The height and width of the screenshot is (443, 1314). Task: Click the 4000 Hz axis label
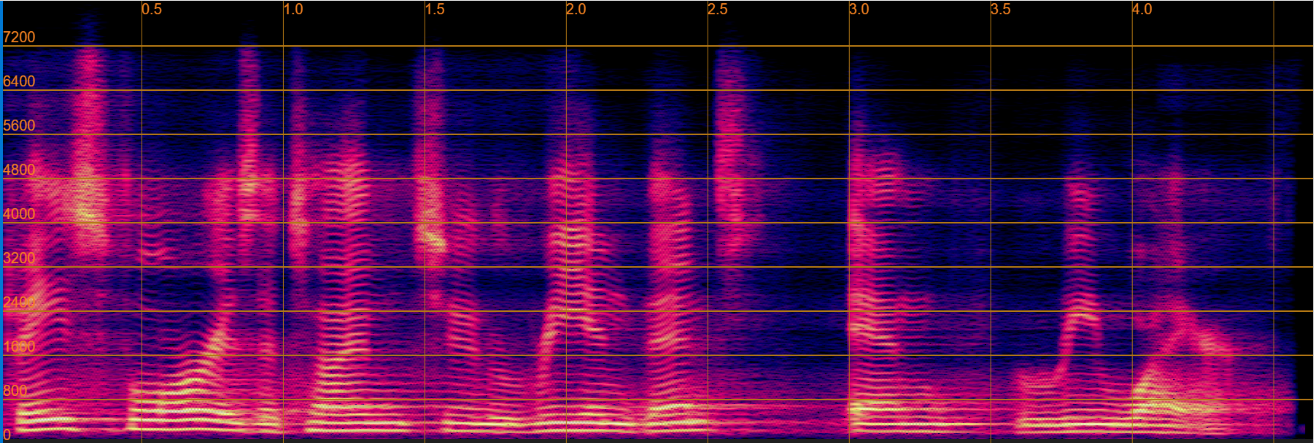click(20, 214)
